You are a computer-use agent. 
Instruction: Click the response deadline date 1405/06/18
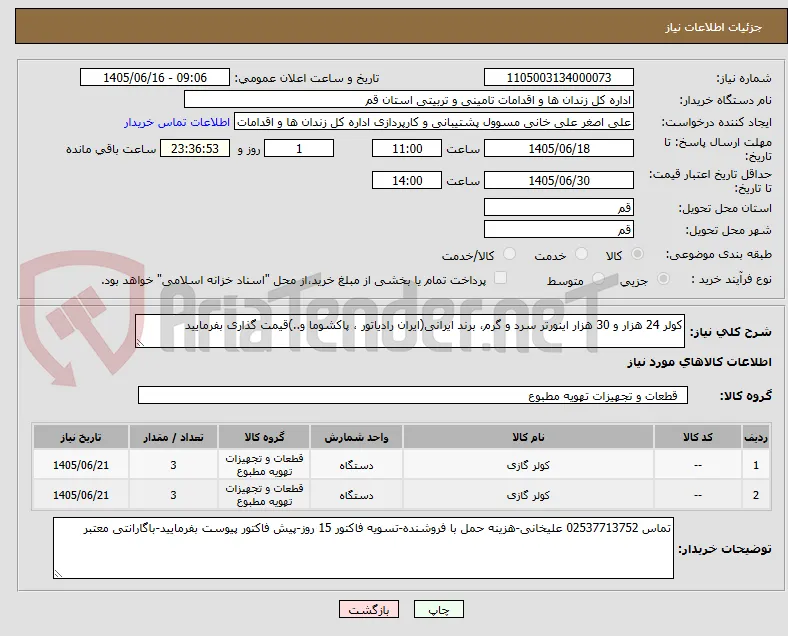(559, 149)
